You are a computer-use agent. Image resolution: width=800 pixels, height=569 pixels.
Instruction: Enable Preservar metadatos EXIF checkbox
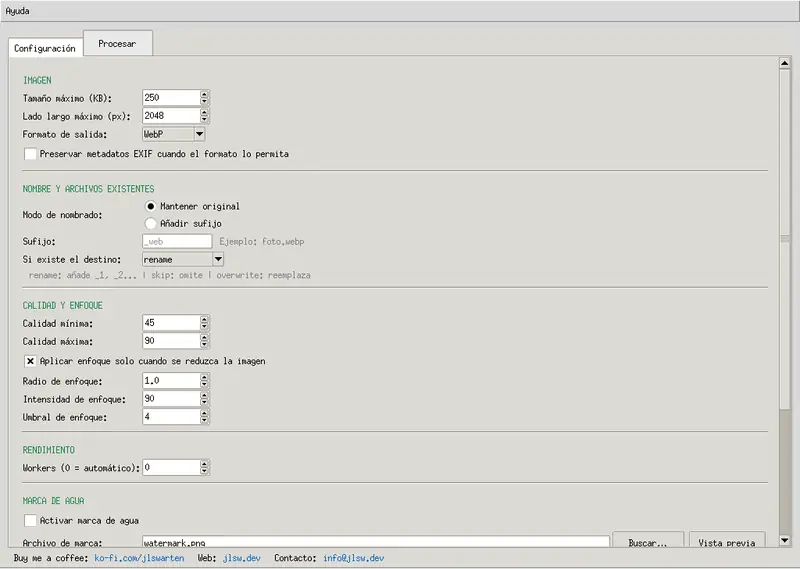click(30, 154)
